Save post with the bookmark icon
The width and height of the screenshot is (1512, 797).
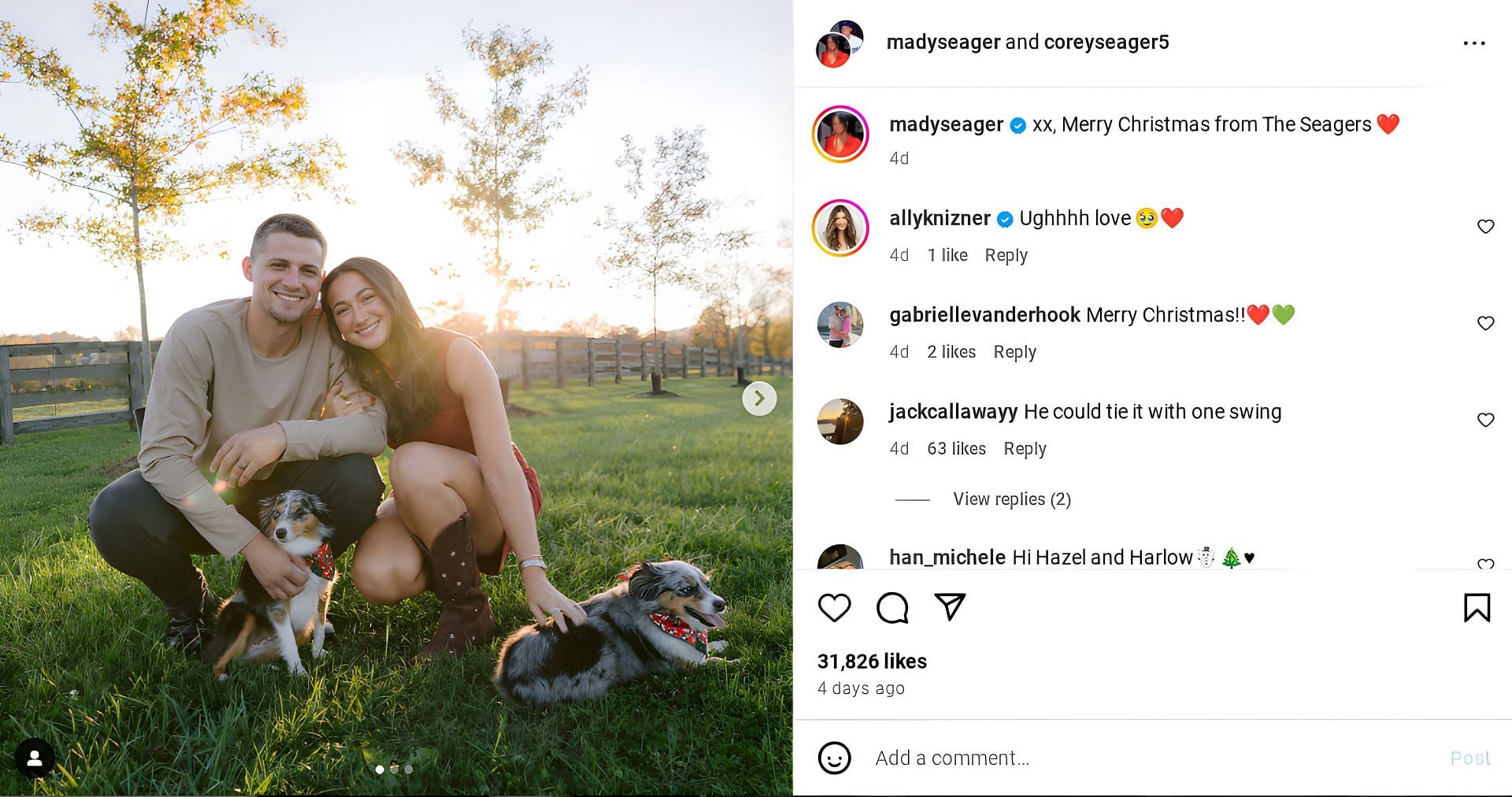pyautogui.click(x=1477, y=608)
